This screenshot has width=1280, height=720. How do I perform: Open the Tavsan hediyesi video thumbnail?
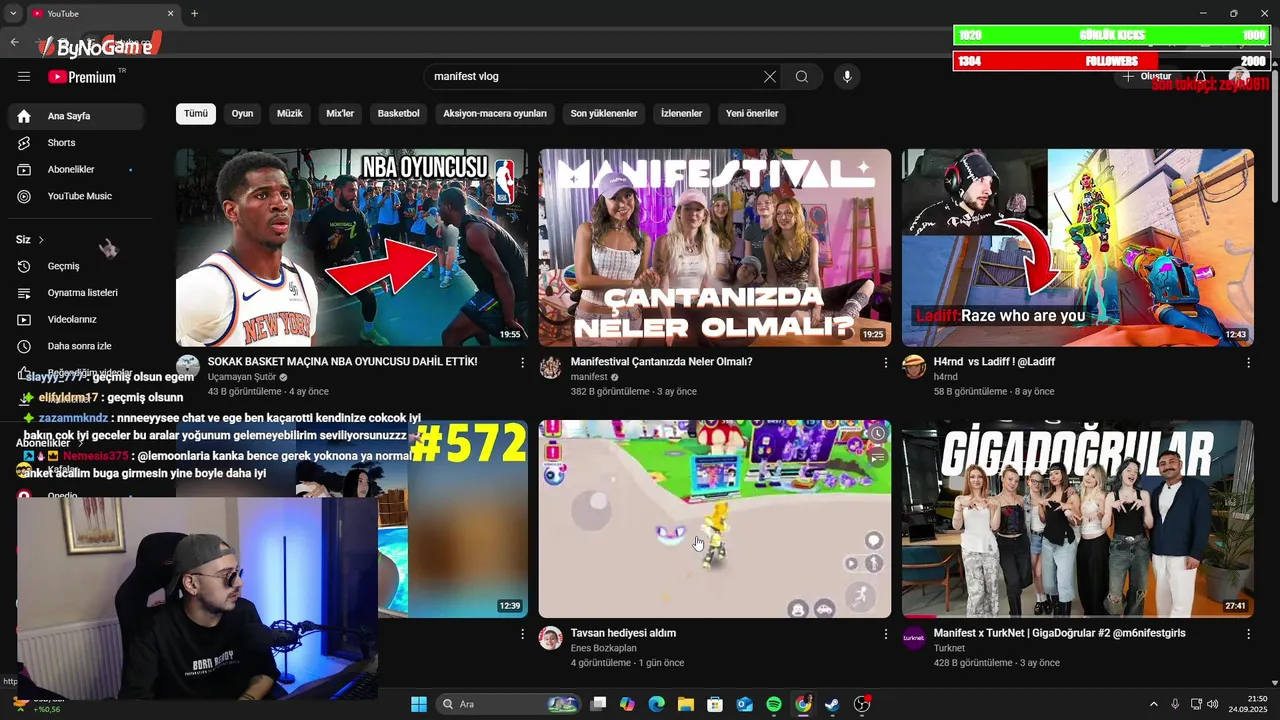tap(715, 519)
